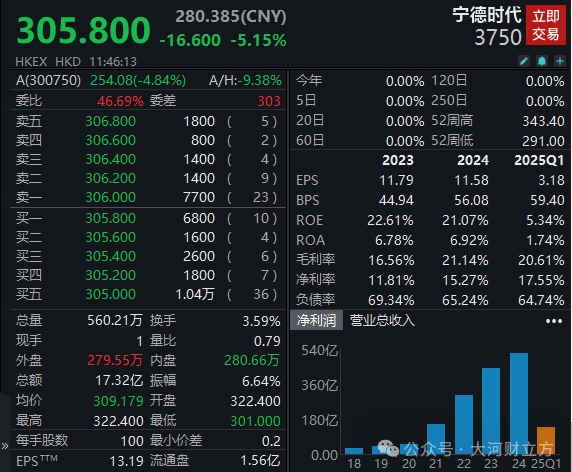Click the 立即交易 red button
The width and height of the screenshot is (572, 472).
(546, 25)
